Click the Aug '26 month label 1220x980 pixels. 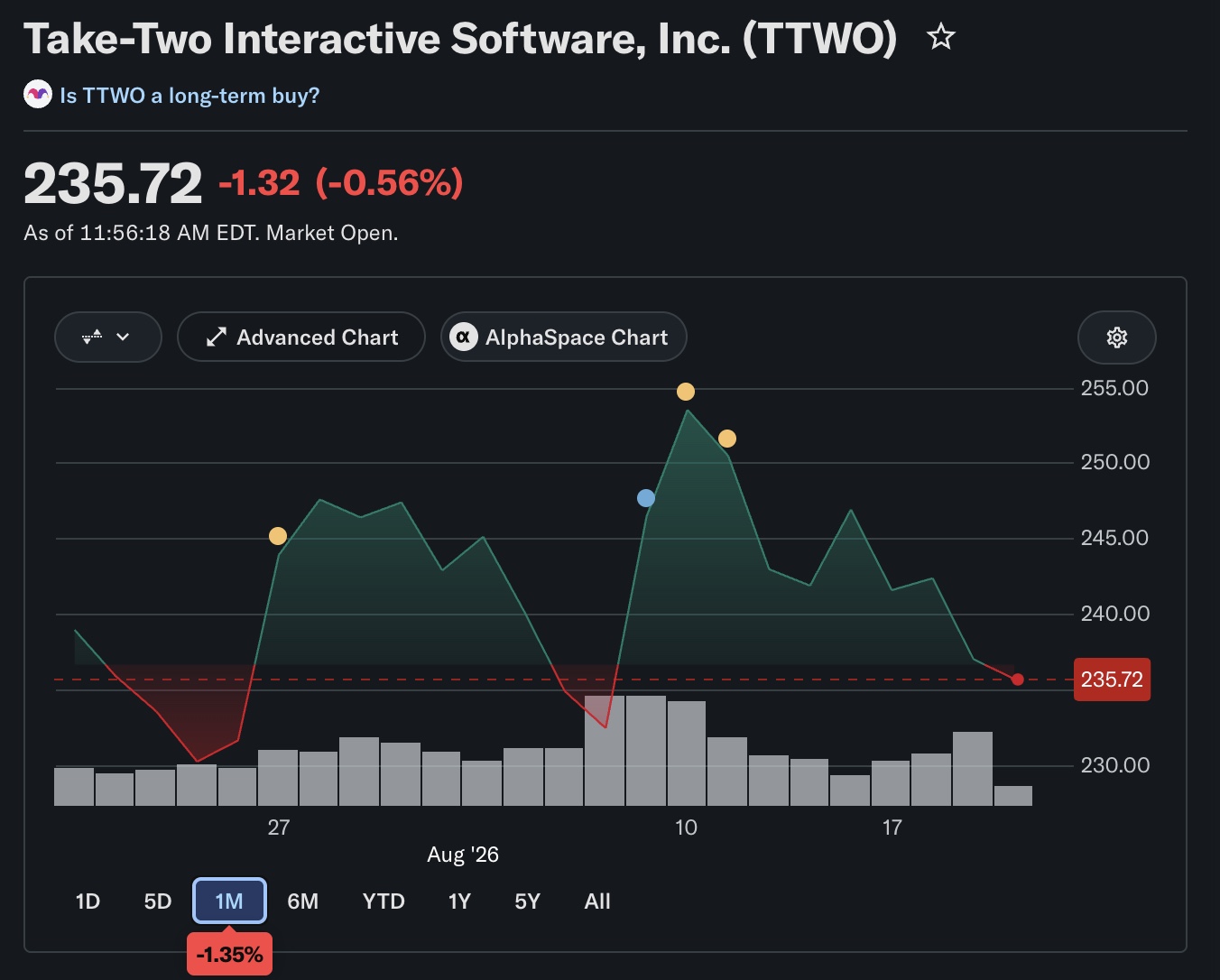tap(463, 855)
